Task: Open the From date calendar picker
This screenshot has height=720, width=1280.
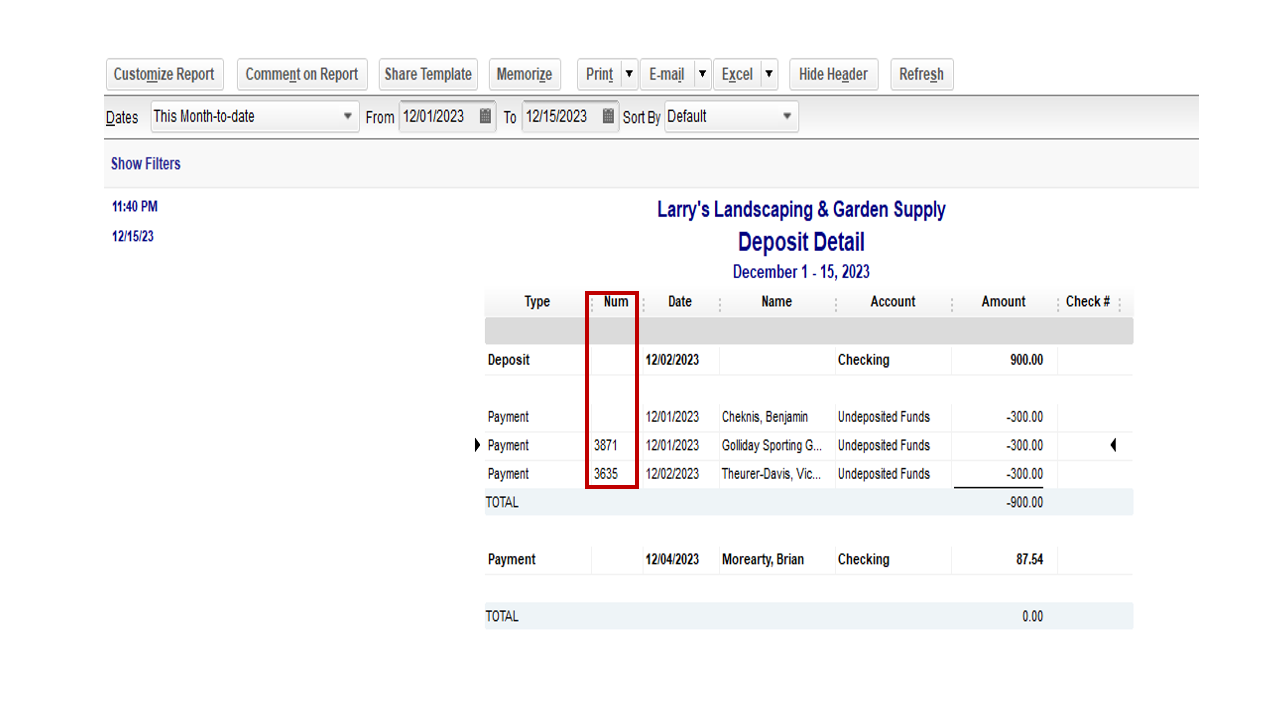Action: coord(486,116)
